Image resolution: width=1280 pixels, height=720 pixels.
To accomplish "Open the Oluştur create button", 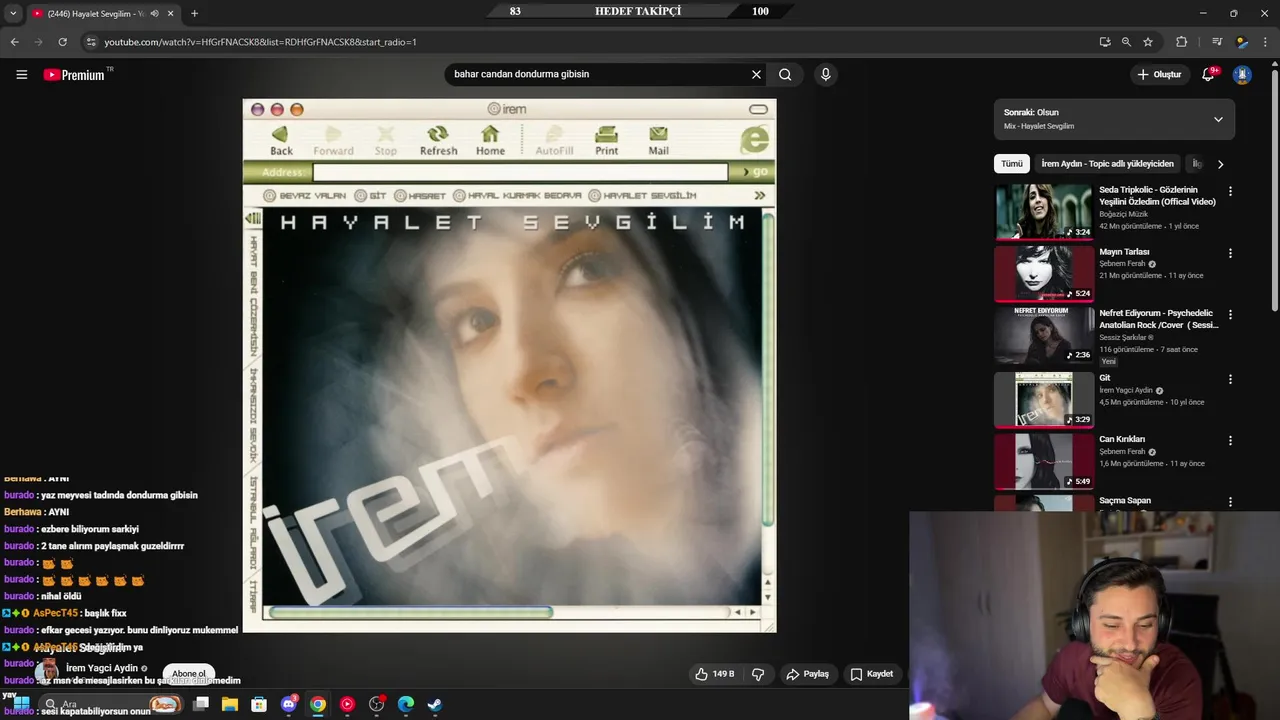I will tap(1159, 74).
